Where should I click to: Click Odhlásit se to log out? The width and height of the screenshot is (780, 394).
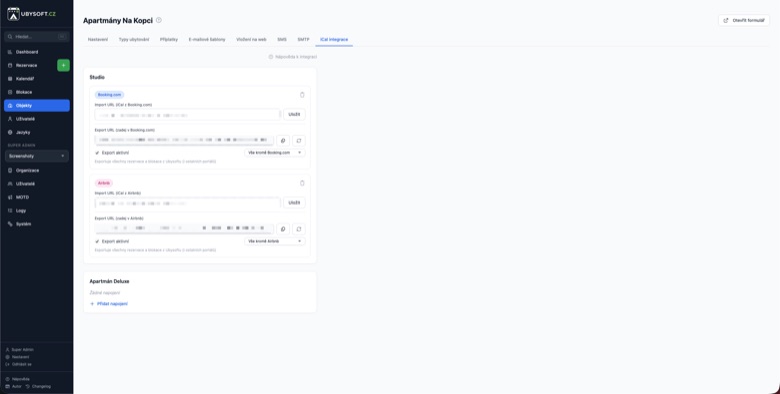point(18,364)
